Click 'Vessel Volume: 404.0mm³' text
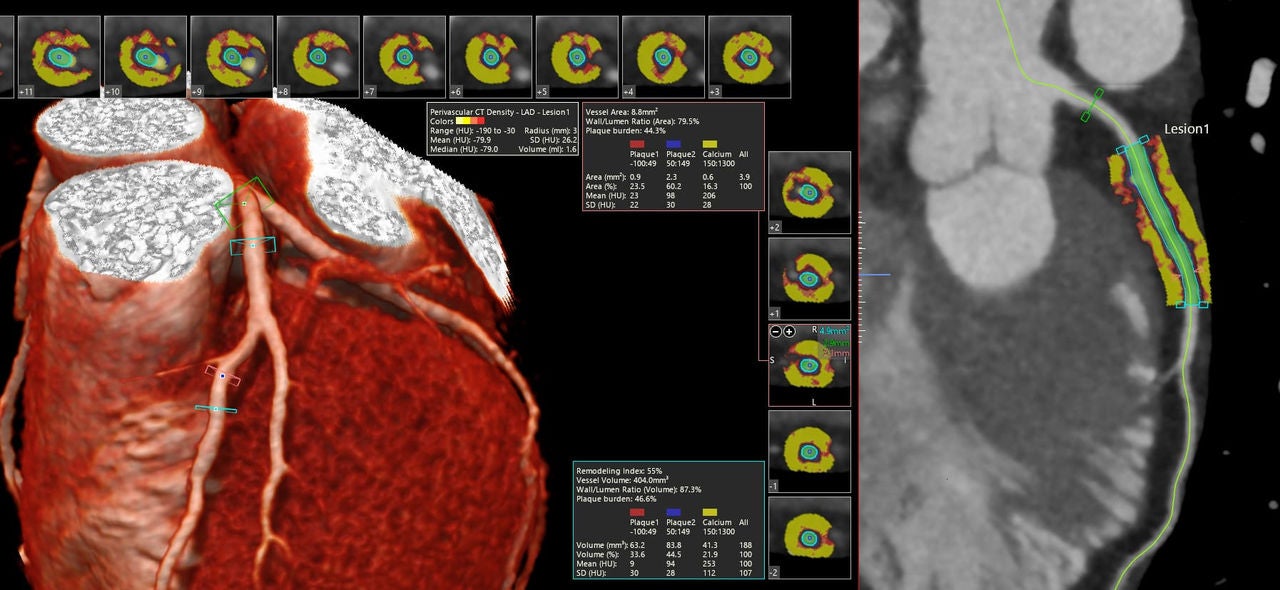Viewport: 1280px width, 590px height. (x=621, y=479)
